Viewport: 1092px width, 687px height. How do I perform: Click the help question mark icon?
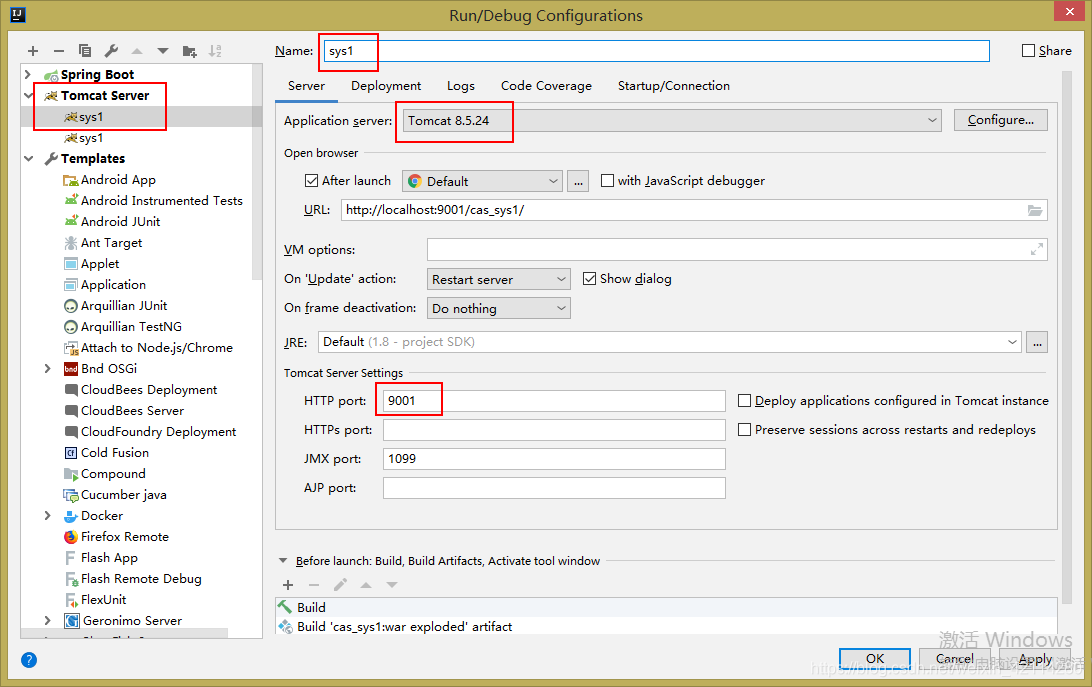[29, 660]
